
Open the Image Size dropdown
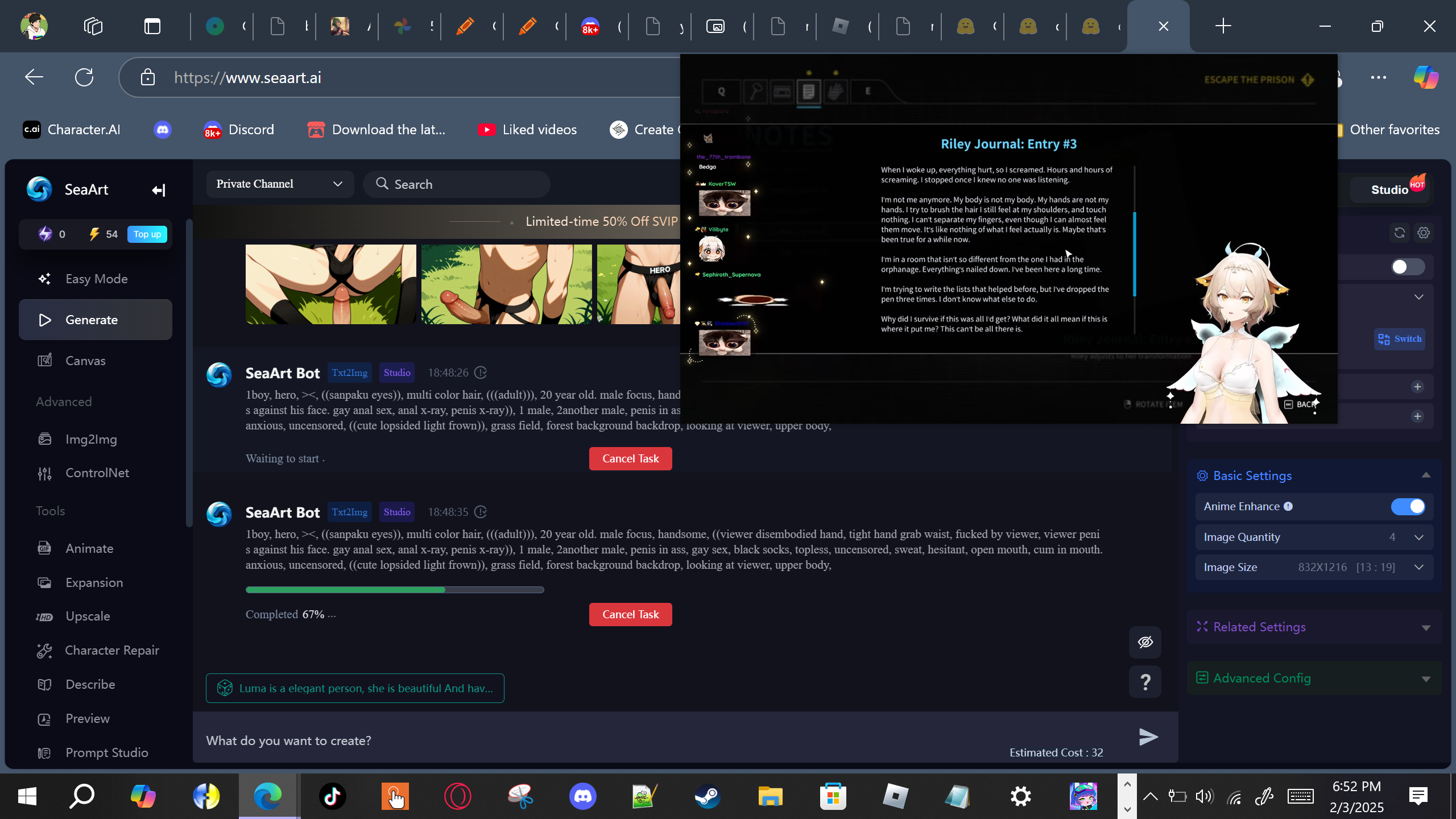[1314, 567]
